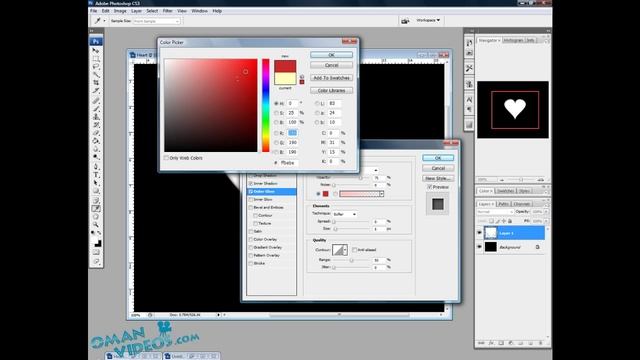Click the Quick Mask mode icon
The image size is (640, 360).
click(96, 253)
